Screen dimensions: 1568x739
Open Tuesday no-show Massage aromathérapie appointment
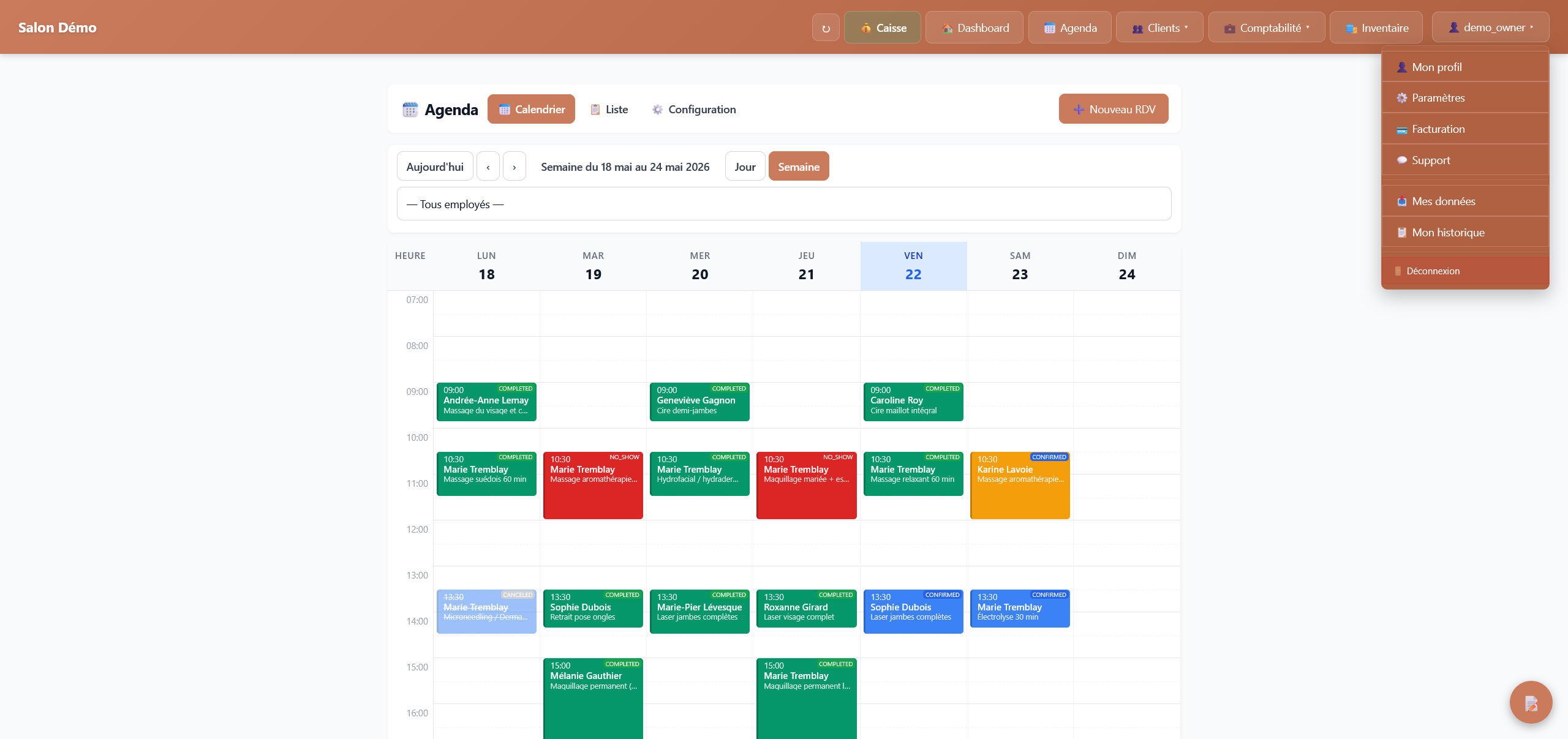coord(593,485)
